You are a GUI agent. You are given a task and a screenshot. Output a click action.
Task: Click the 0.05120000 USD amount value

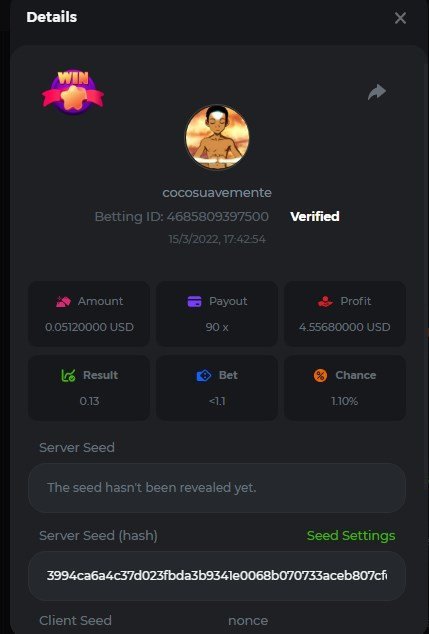pos(89,327)
